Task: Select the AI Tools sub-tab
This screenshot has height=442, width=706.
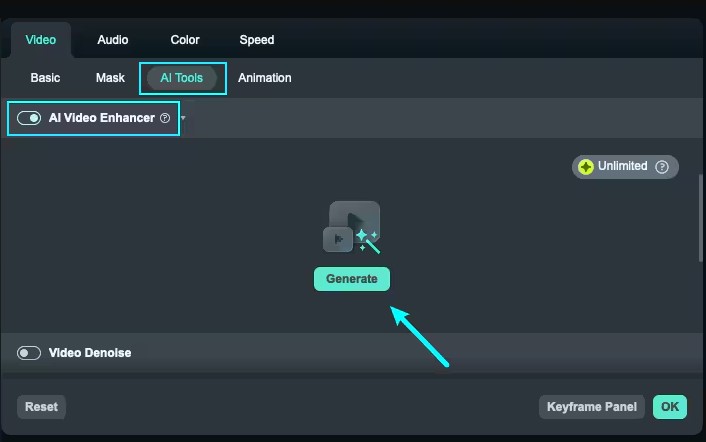Action: tap(182, 78)
